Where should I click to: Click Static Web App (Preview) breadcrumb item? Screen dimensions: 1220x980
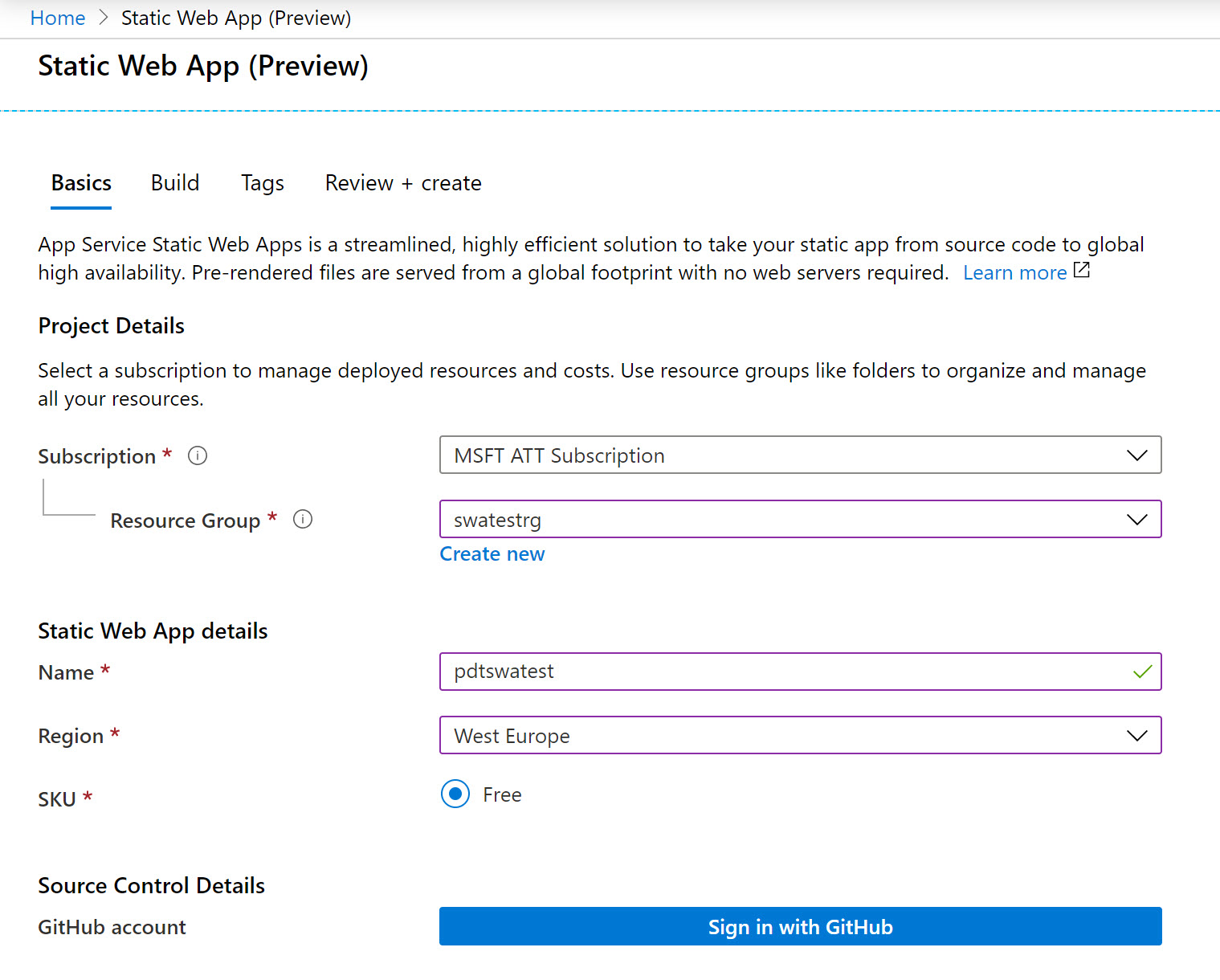pyautogui.click(x=236, y=18)
